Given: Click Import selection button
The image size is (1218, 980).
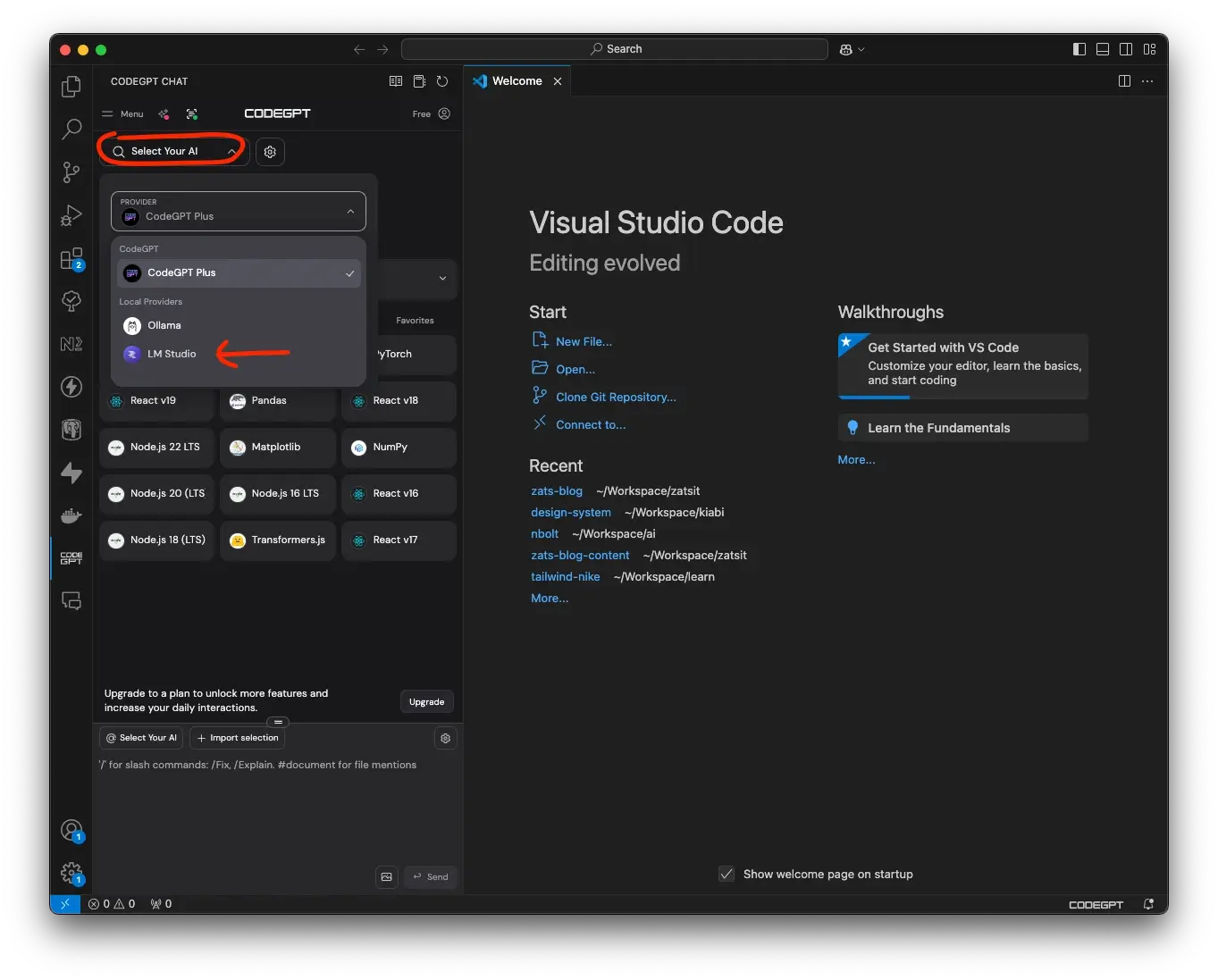Looking at the screenshot, I should pyautogui.click(x=238, y=738).
